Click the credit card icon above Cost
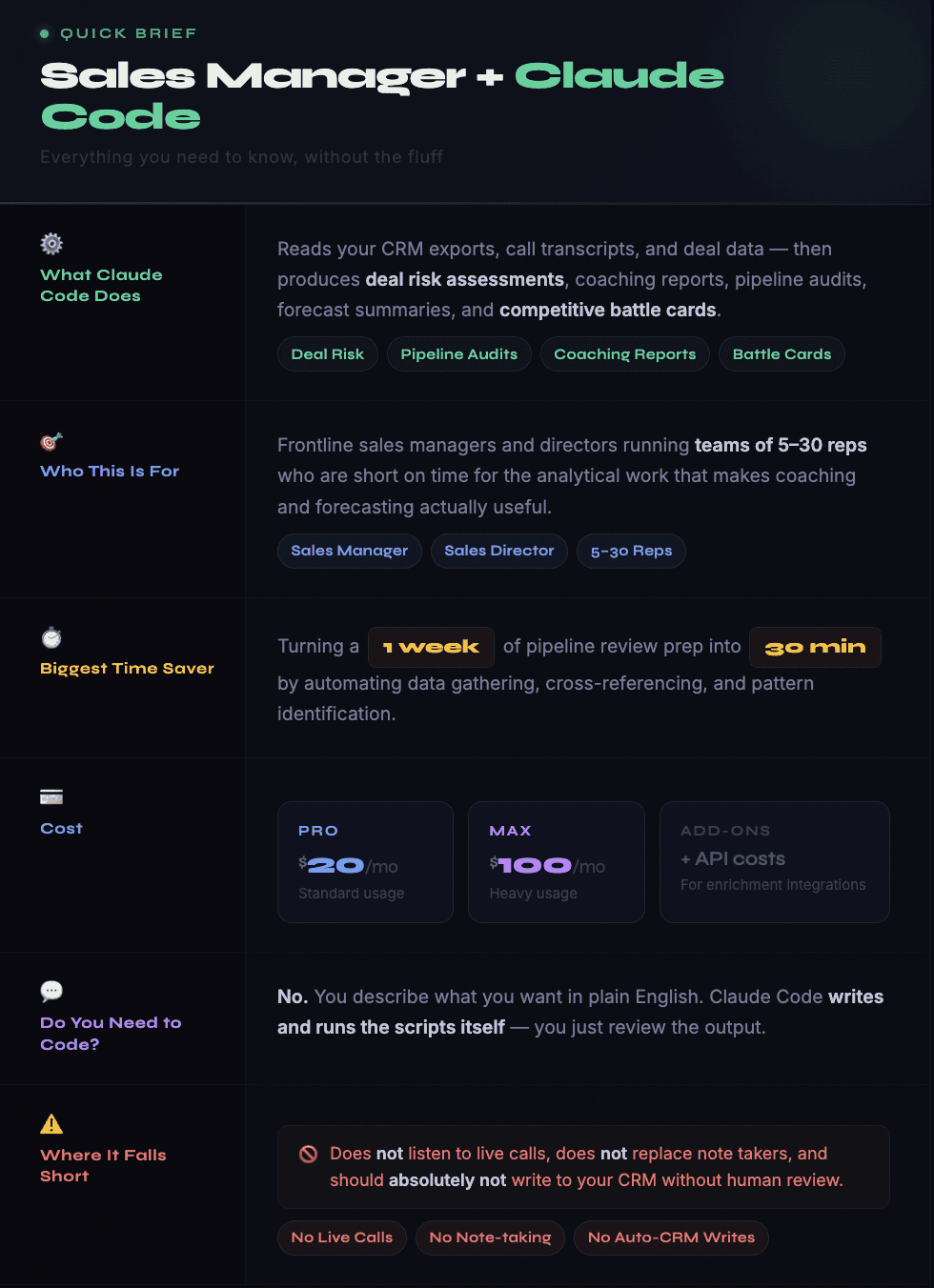This screenshot has width=934, height=1288. click(51, 797)
